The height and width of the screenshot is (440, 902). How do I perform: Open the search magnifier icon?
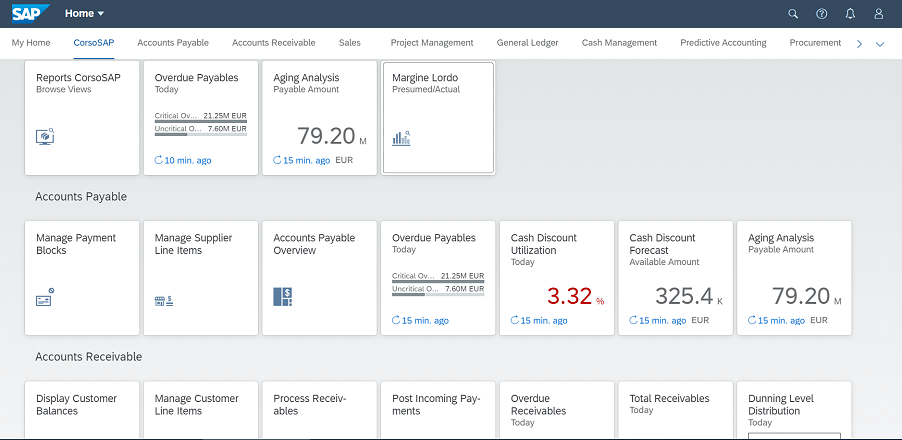[793, 14]
